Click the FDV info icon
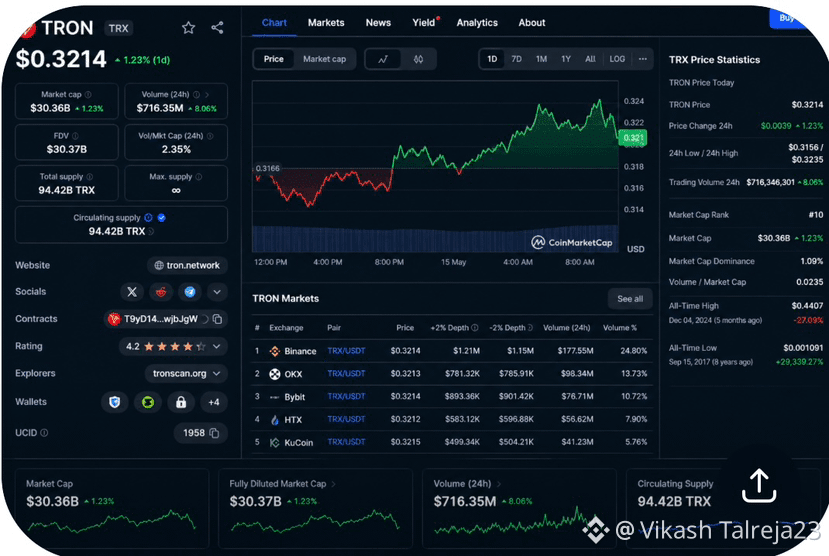Screen dimensions: 829x556 tap(75, 136)
